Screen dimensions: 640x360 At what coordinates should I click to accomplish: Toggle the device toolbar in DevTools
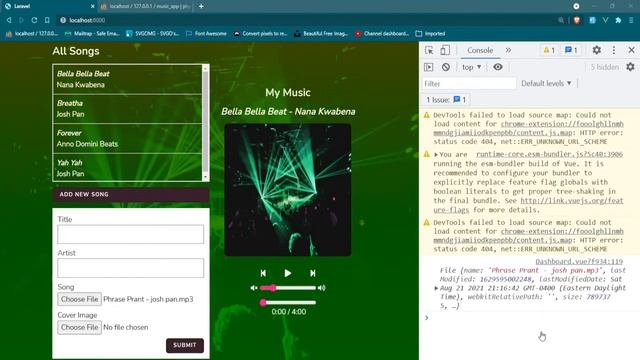point(445,50)
